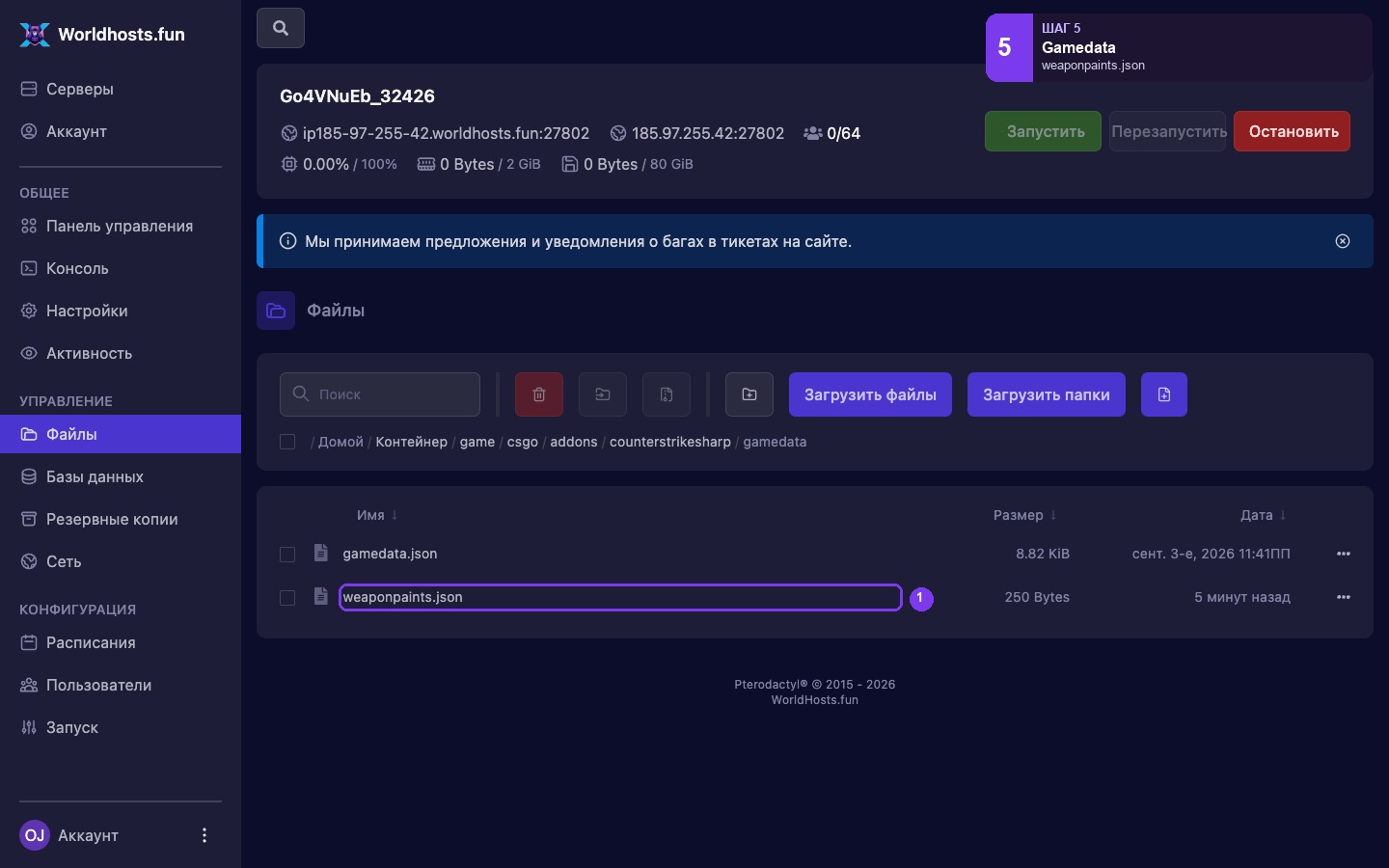1389x868 pixels.
Task: Click the archive files icon button
Action: click(x=667, y=394)
